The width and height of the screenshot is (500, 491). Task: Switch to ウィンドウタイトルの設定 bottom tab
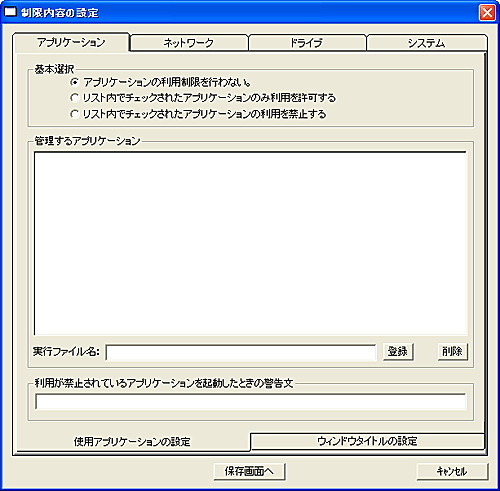pos(367,441)
